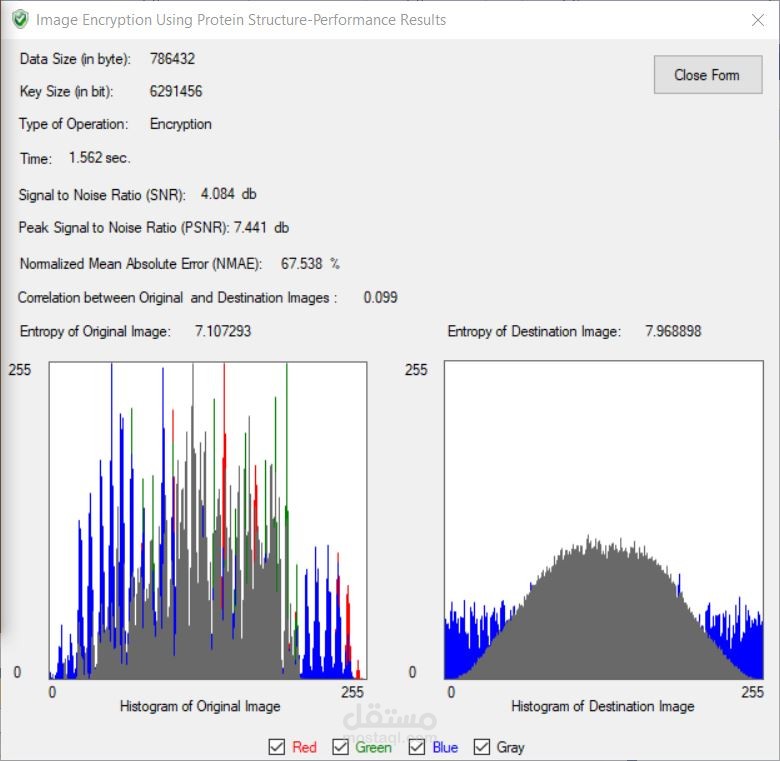Click the original image entropy 7.107293

tap(223, 331)
